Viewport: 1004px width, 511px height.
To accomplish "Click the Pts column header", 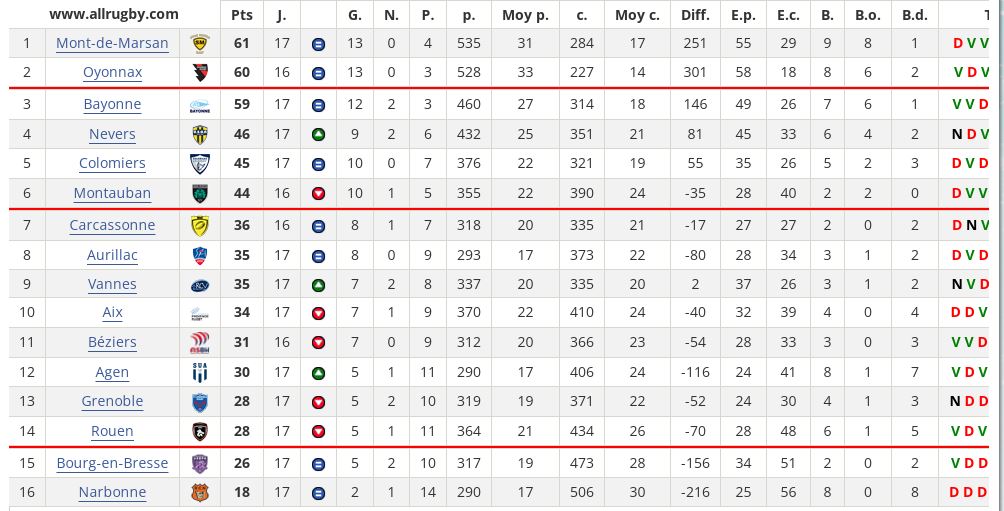I will (242, 15).
